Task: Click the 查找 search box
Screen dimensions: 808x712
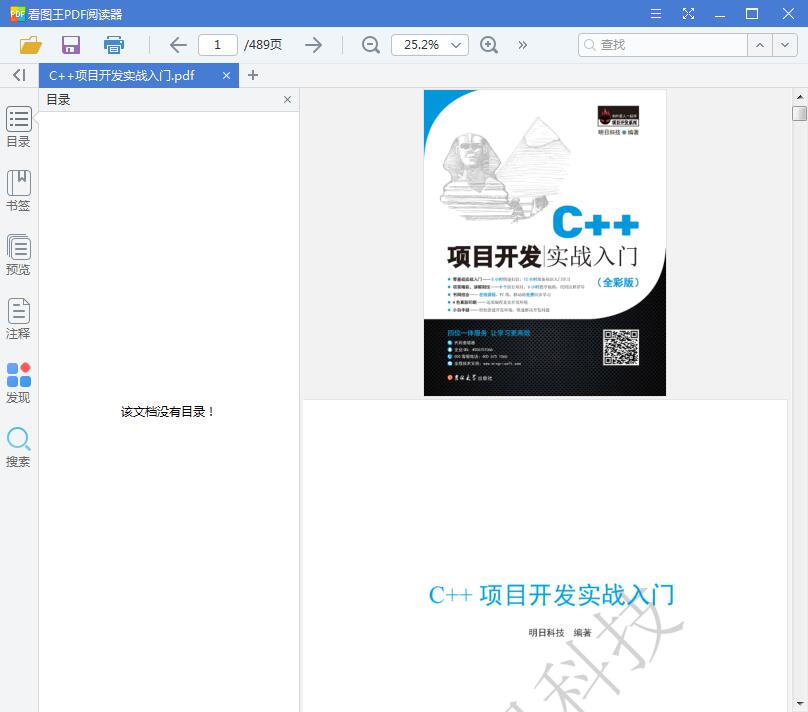Action: pyautogui.click(x=663, y=45)
